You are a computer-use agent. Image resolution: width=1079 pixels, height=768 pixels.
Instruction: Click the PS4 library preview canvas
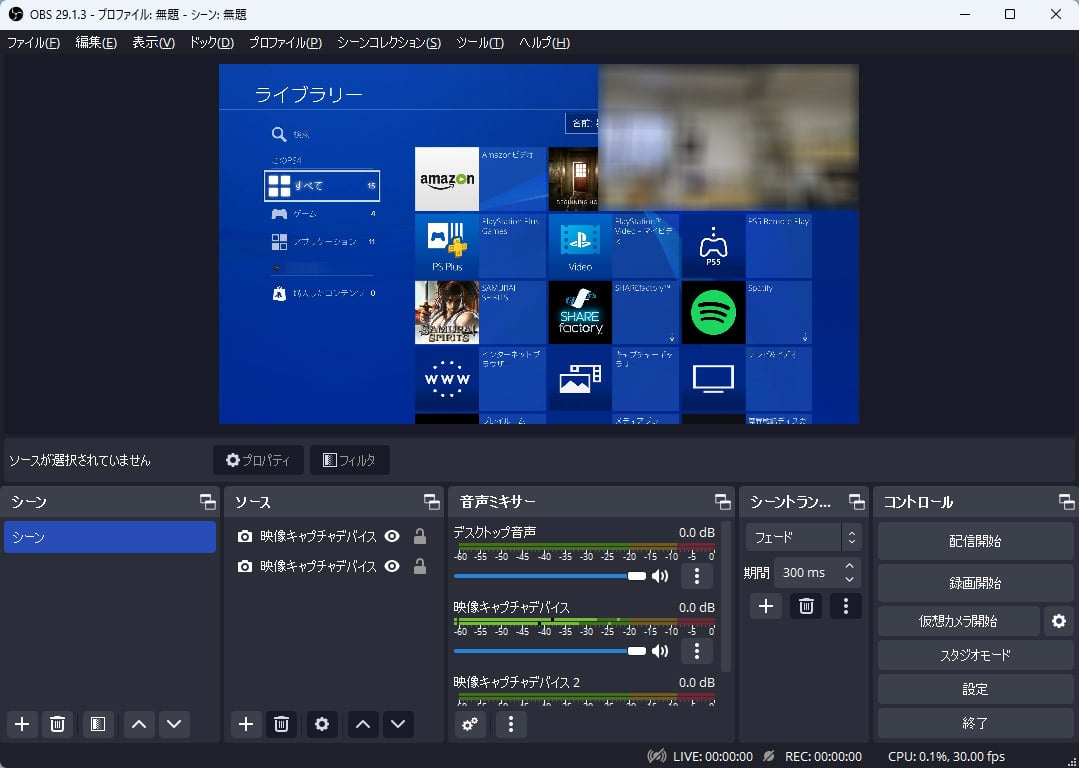click(x=539, y=244)
